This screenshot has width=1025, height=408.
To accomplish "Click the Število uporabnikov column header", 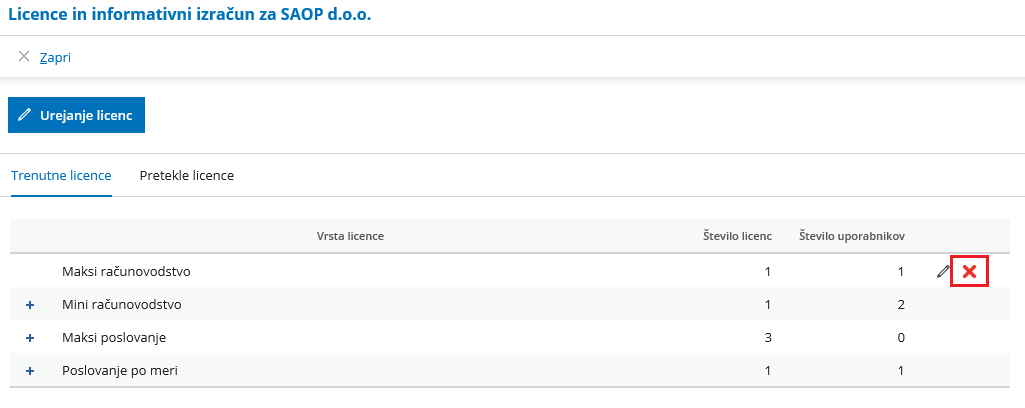I will (852, 236).
